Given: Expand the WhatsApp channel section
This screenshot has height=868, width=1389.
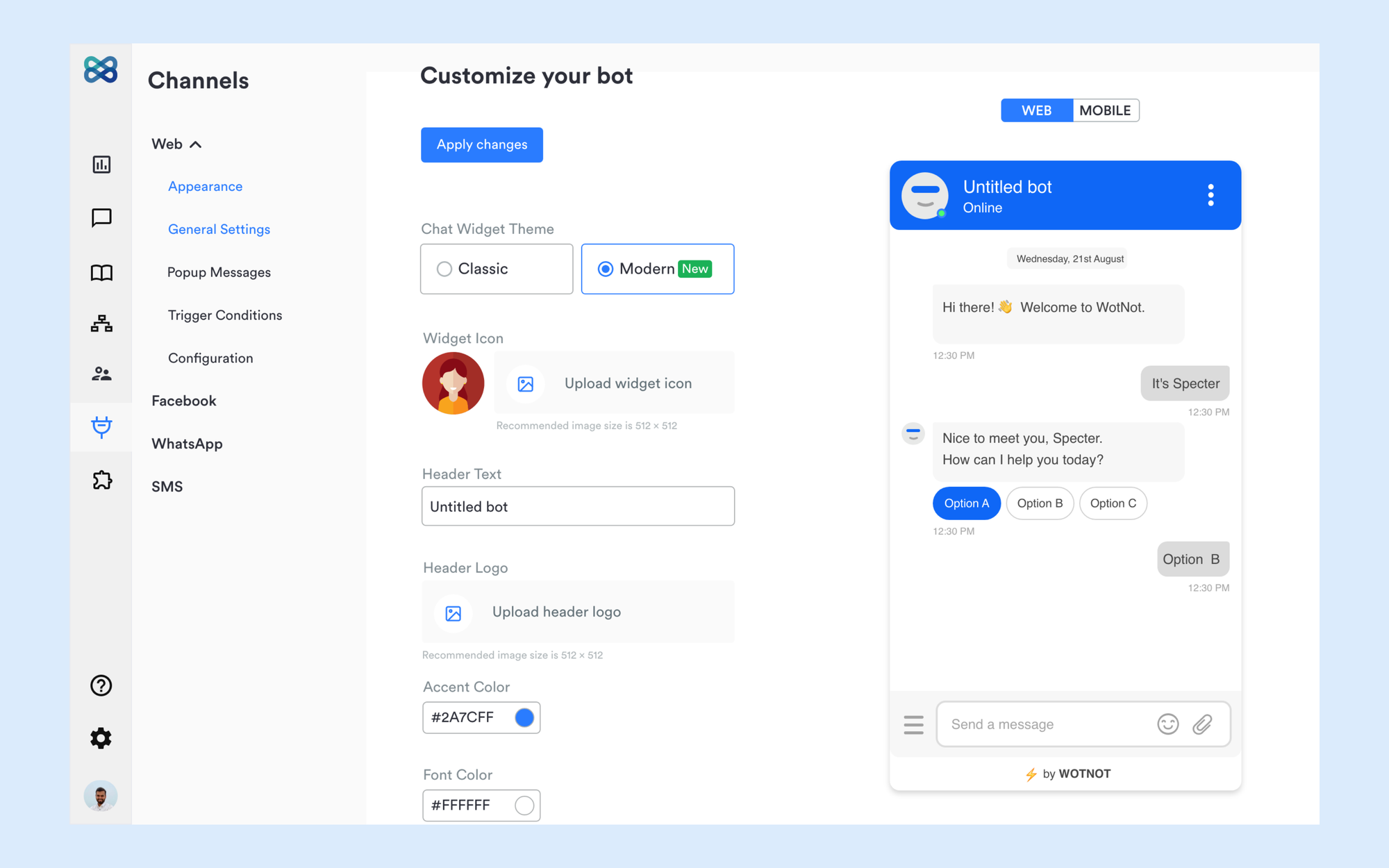Looking at the screenshot, I should coord(186,443).
